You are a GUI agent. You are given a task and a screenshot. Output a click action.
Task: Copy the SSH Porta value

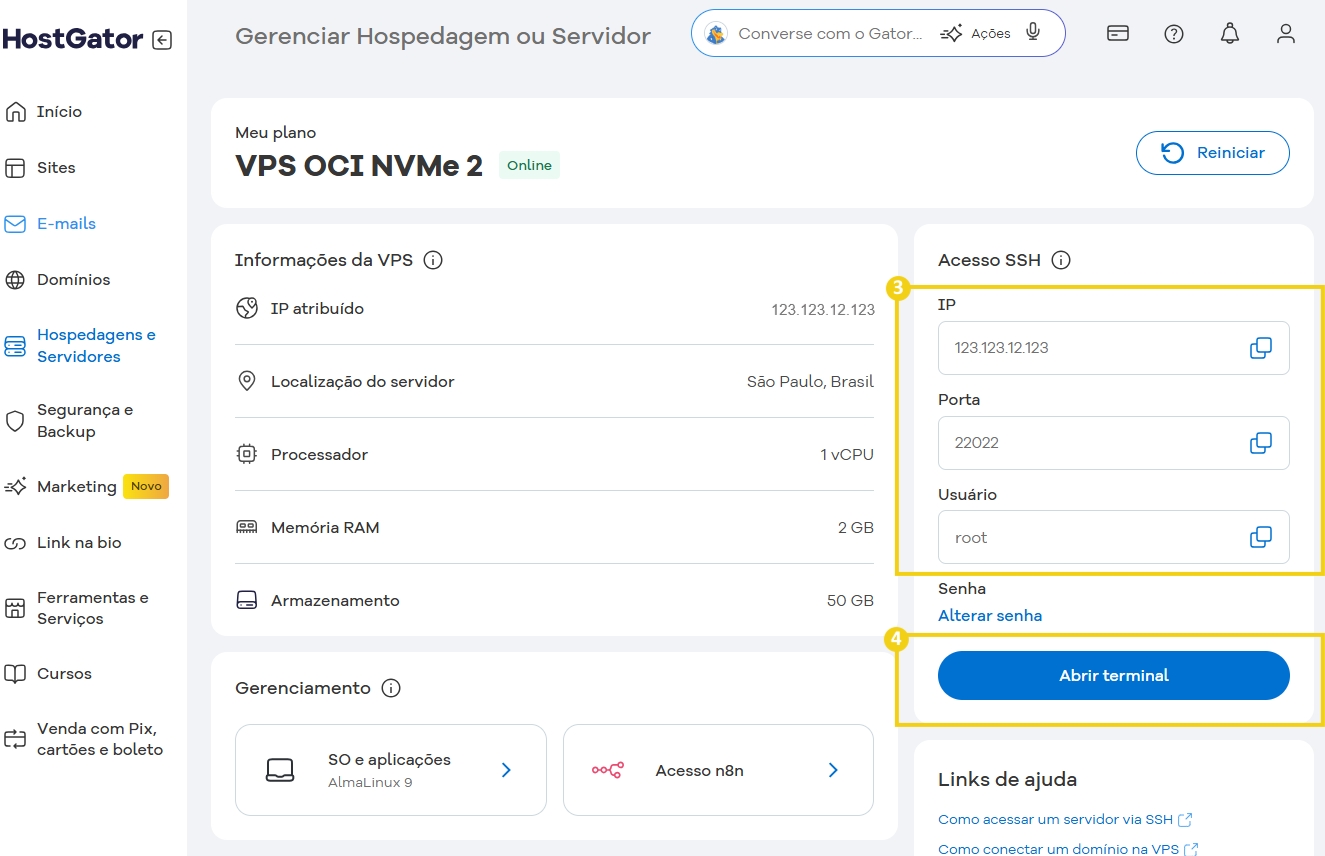click(x=1261, y=442)
